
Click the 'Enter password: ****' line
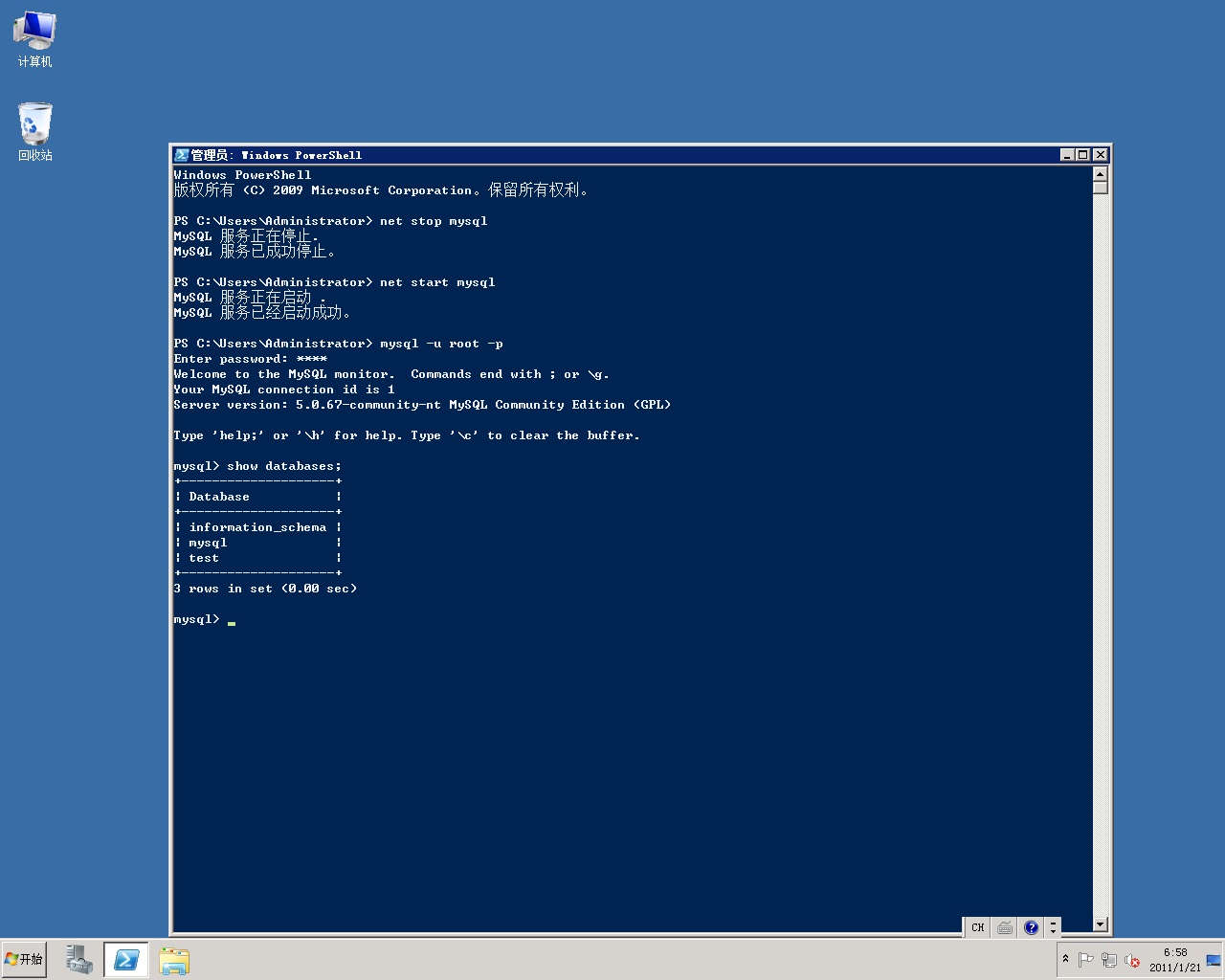pos(250,359)
